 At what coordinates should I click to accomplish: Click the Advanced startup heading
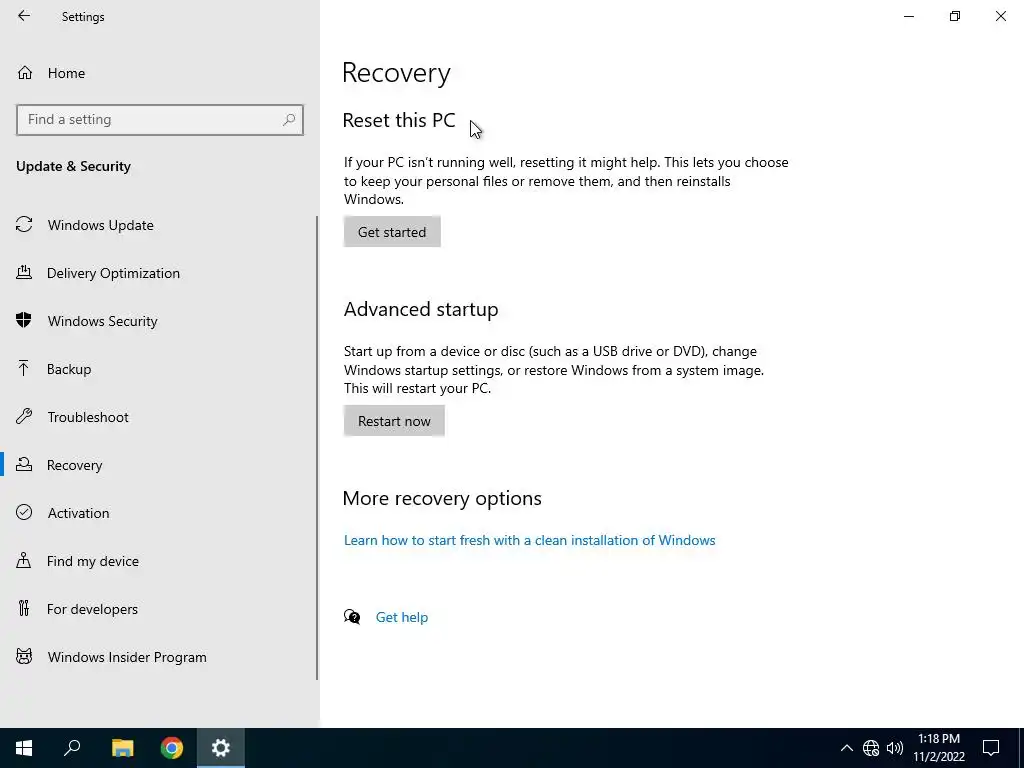point(421,309)
